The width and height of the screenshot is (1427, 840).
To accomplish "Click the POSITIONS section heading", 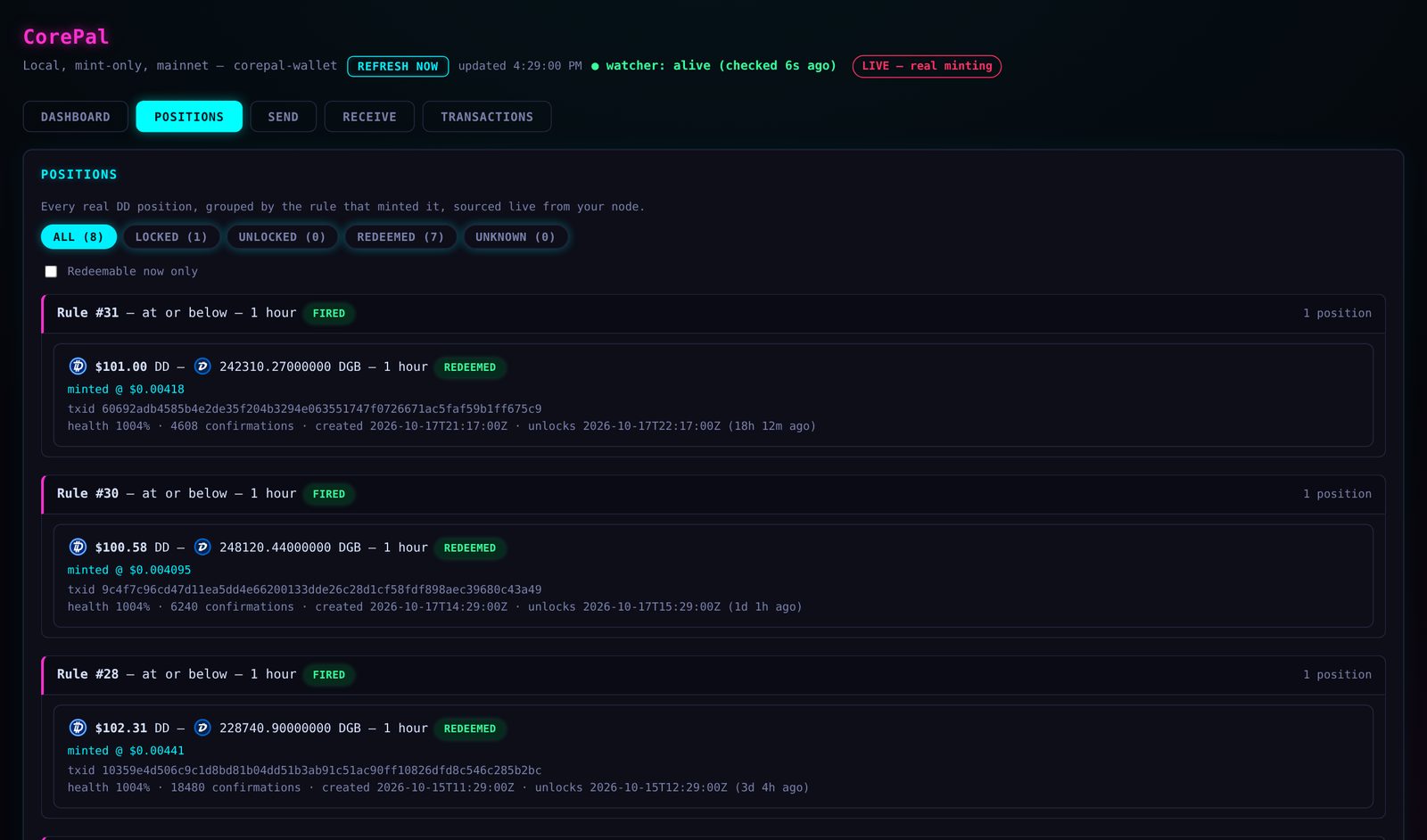I will coord(79,175).
